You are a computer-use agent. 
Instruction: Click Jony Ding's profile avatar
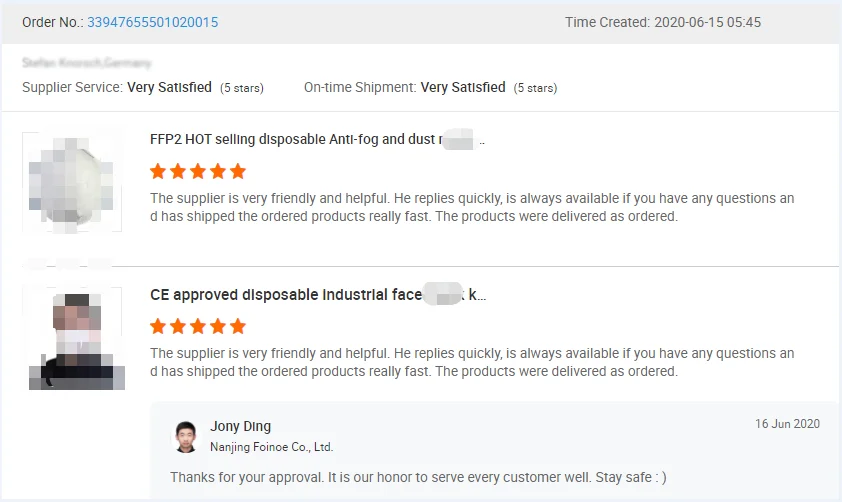[x=185, y=437]
